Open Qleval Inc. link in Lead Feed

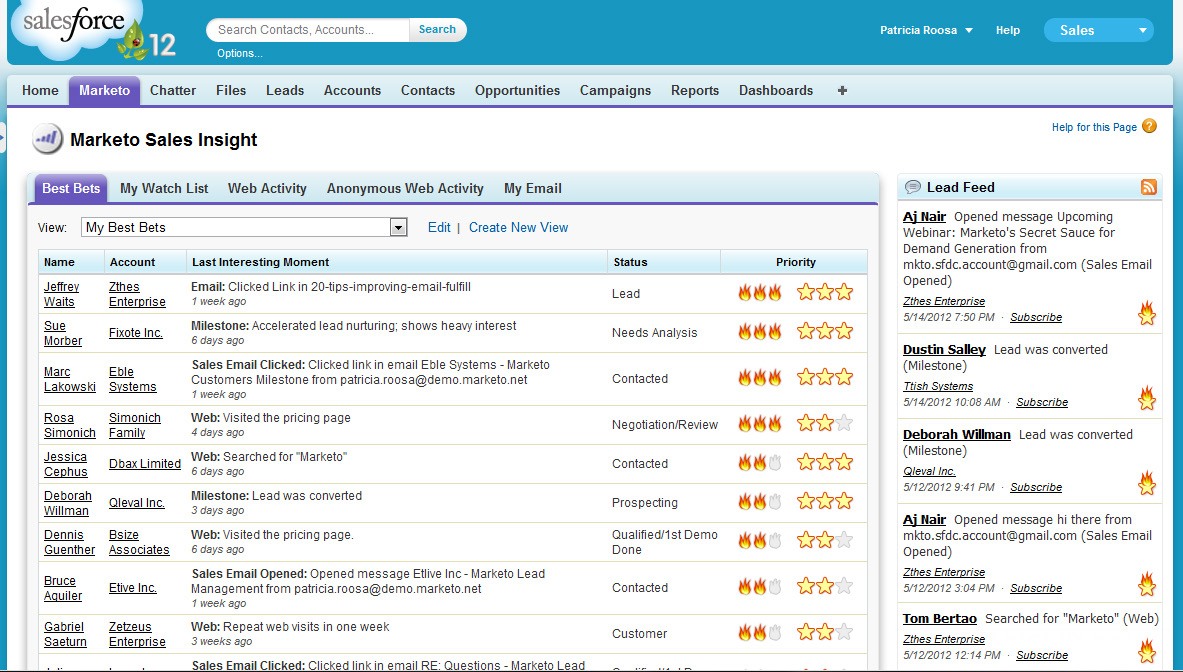(x=930, y=471)
